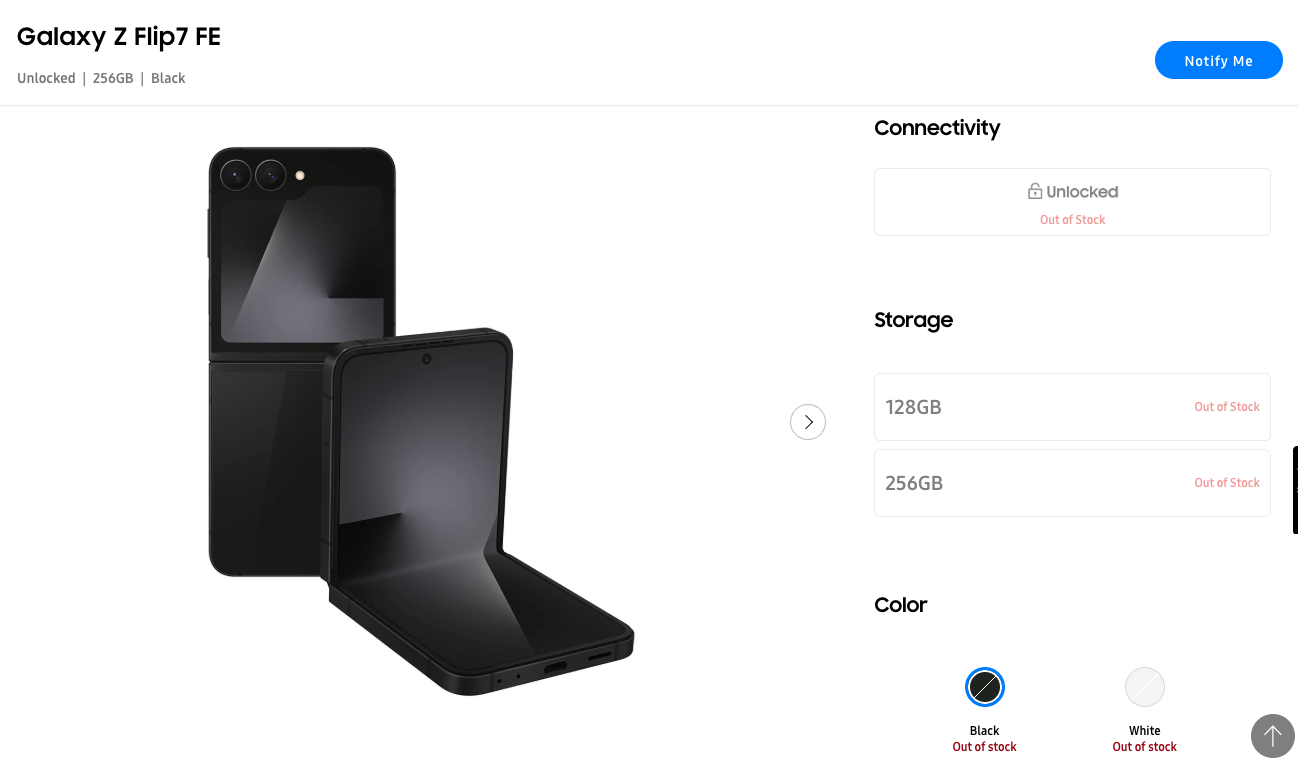The height and width of the screenshot is (765, 1298).
Task: Choose the 128GB storage option
Action: [1072, 407]
